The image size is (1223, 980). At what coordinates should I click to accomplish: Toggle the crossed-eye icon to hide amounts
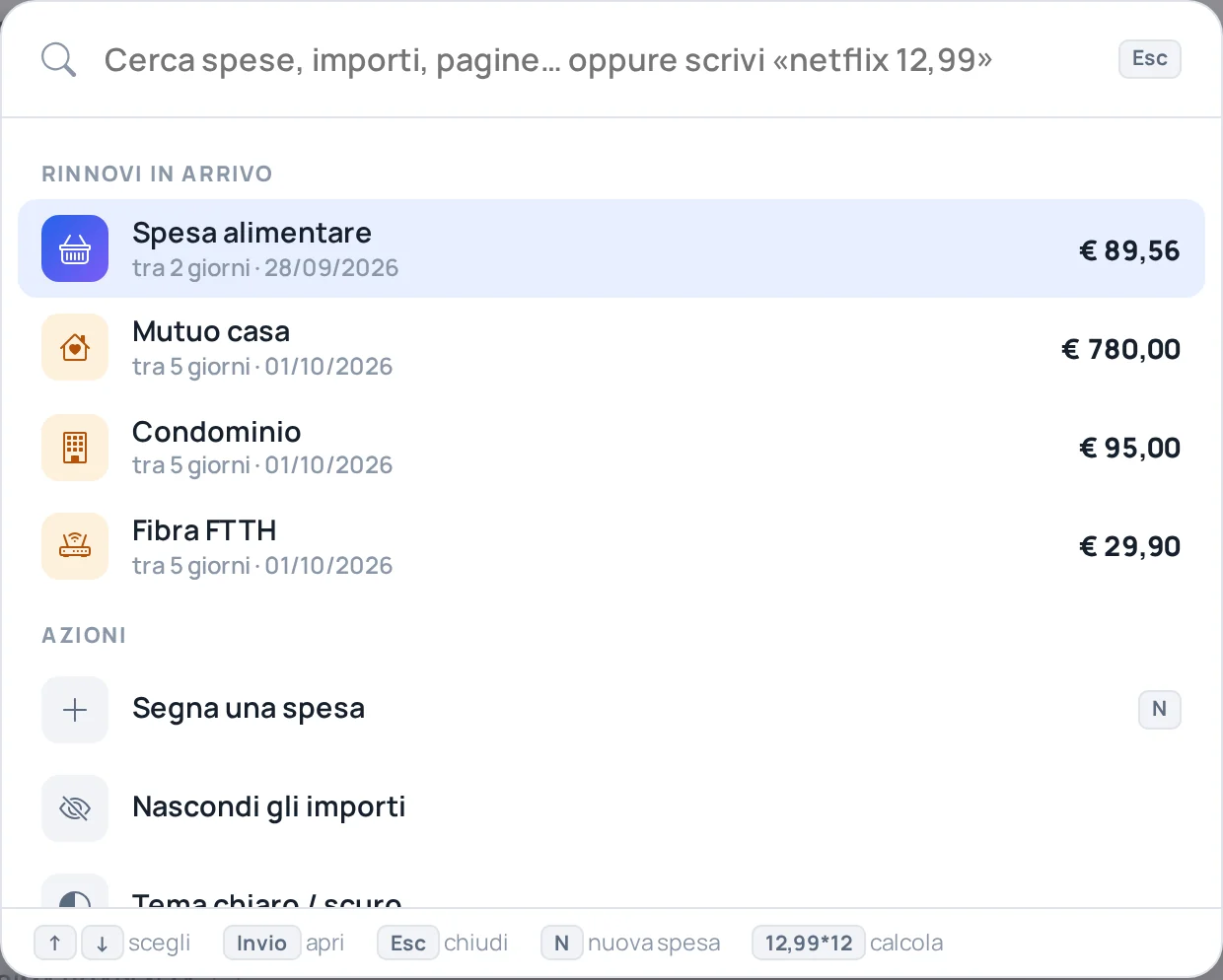pos(75,808)
